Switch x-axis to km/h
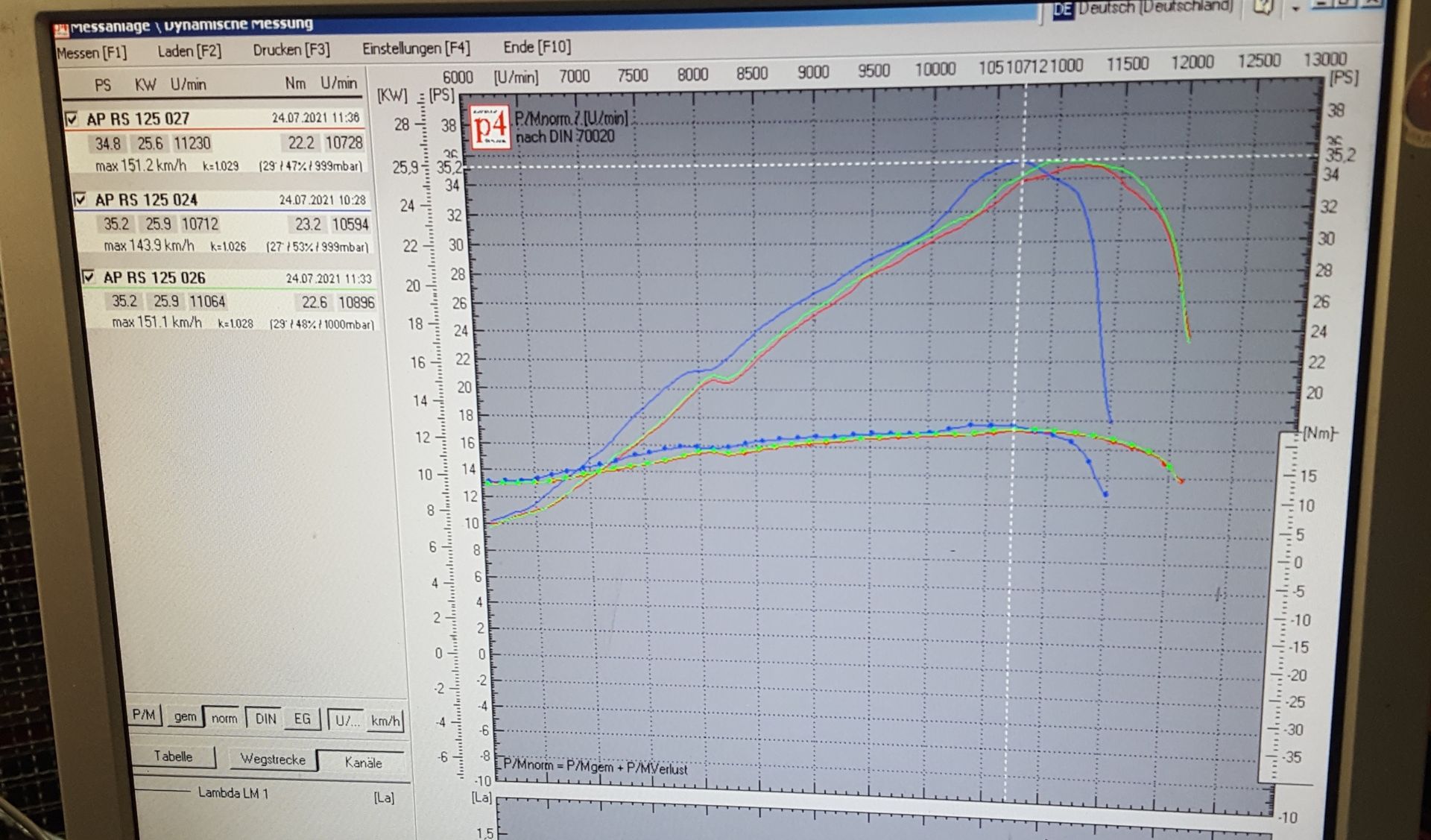1431x840 pixels. point(385,721)
